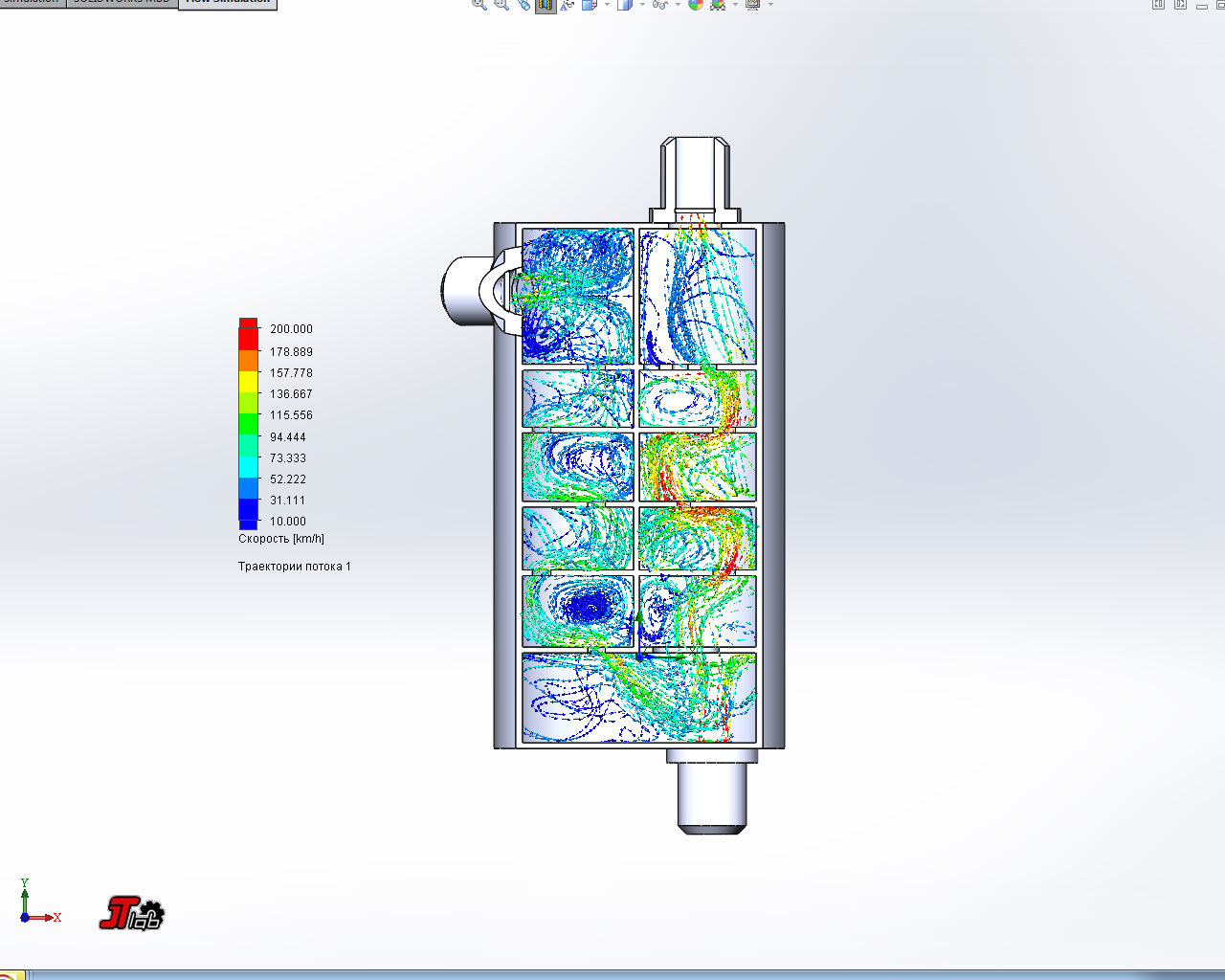Click the legend title Скорость [km/h]
1225x980 pixels.
coord(281,539)
